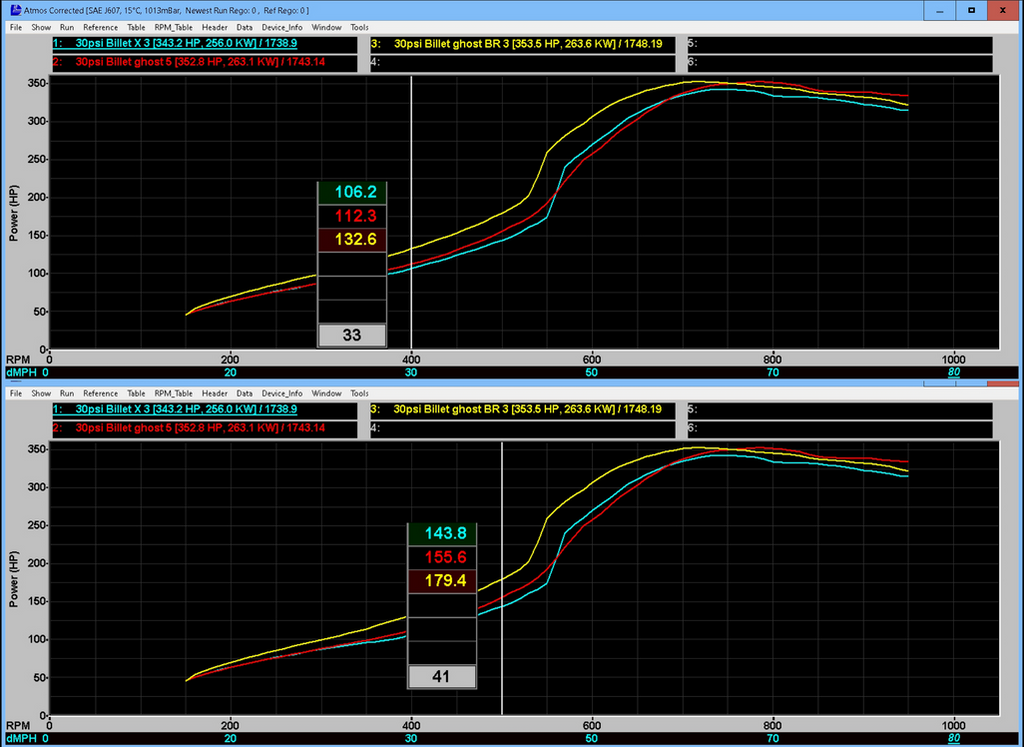Open the Reference menu in the lower window
The width and height of the screenshot is (1024, 747).
(100, 394)
